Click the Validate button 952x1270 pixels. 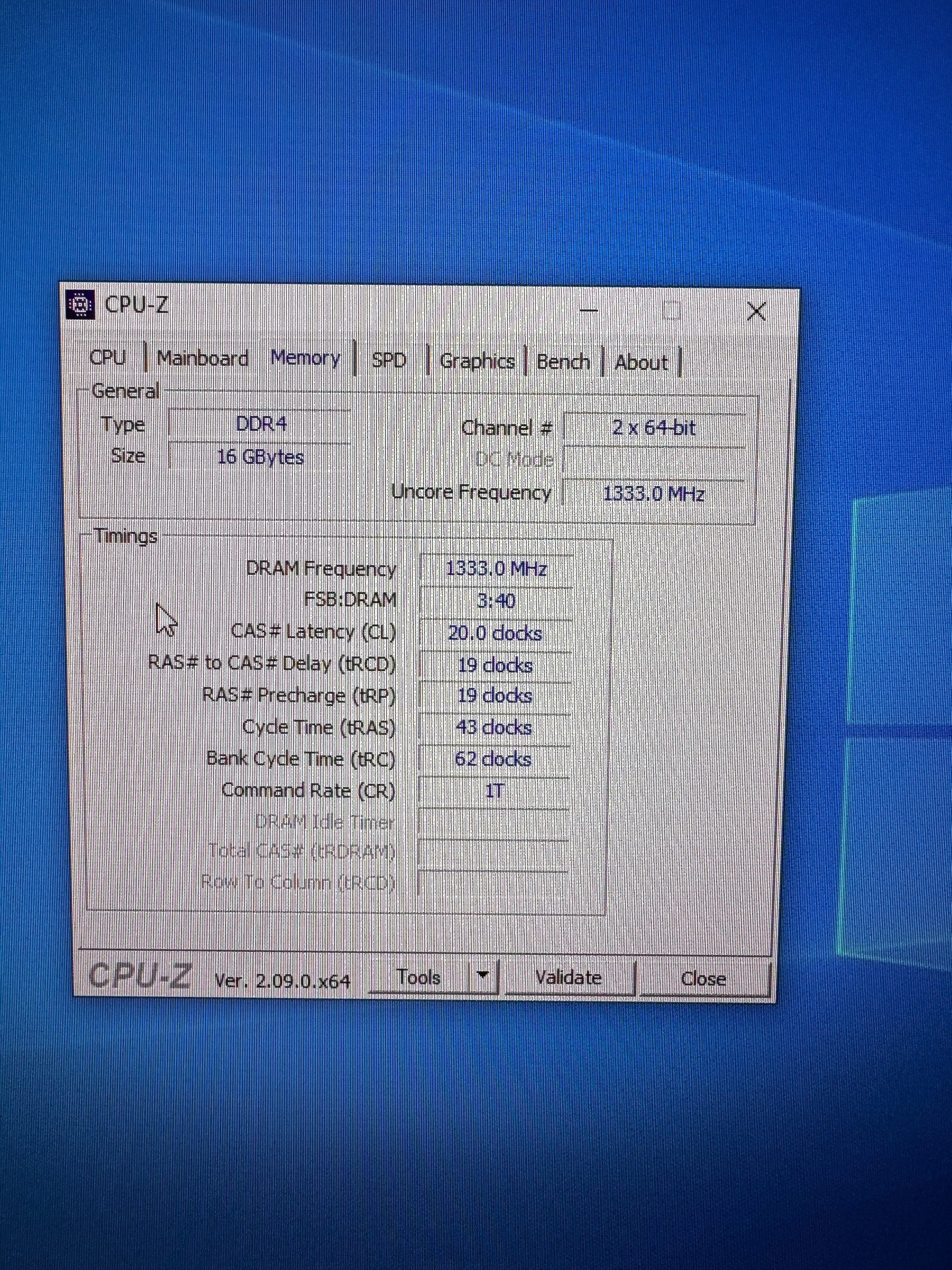pos(568,977)
